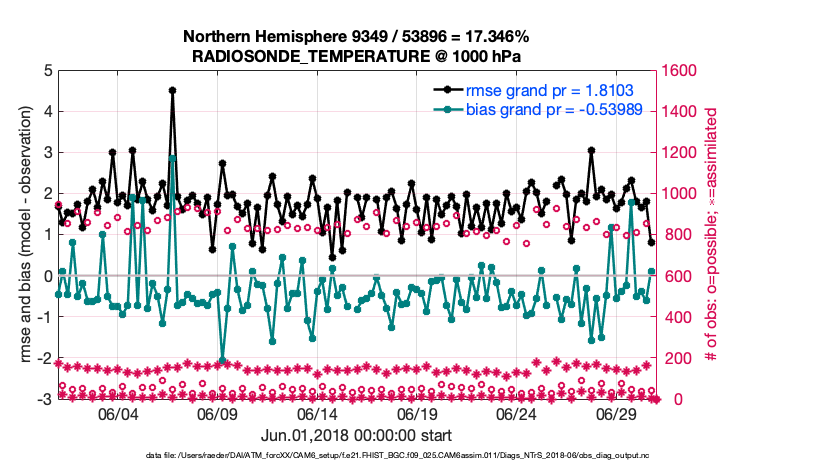Image resolution: width=830 pixels, height=470 pixels.
Task: Click the 'Jun.01,2018 00:00:00 start' axis label
Action: coord(355,436)
